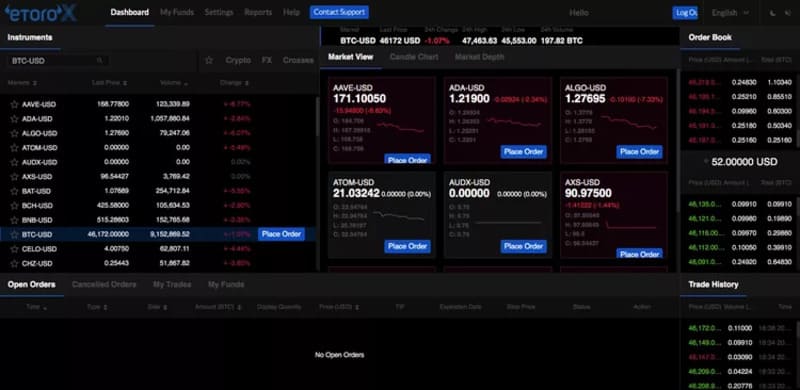Place Order on the ALGO-USD card

click(639, 152)
